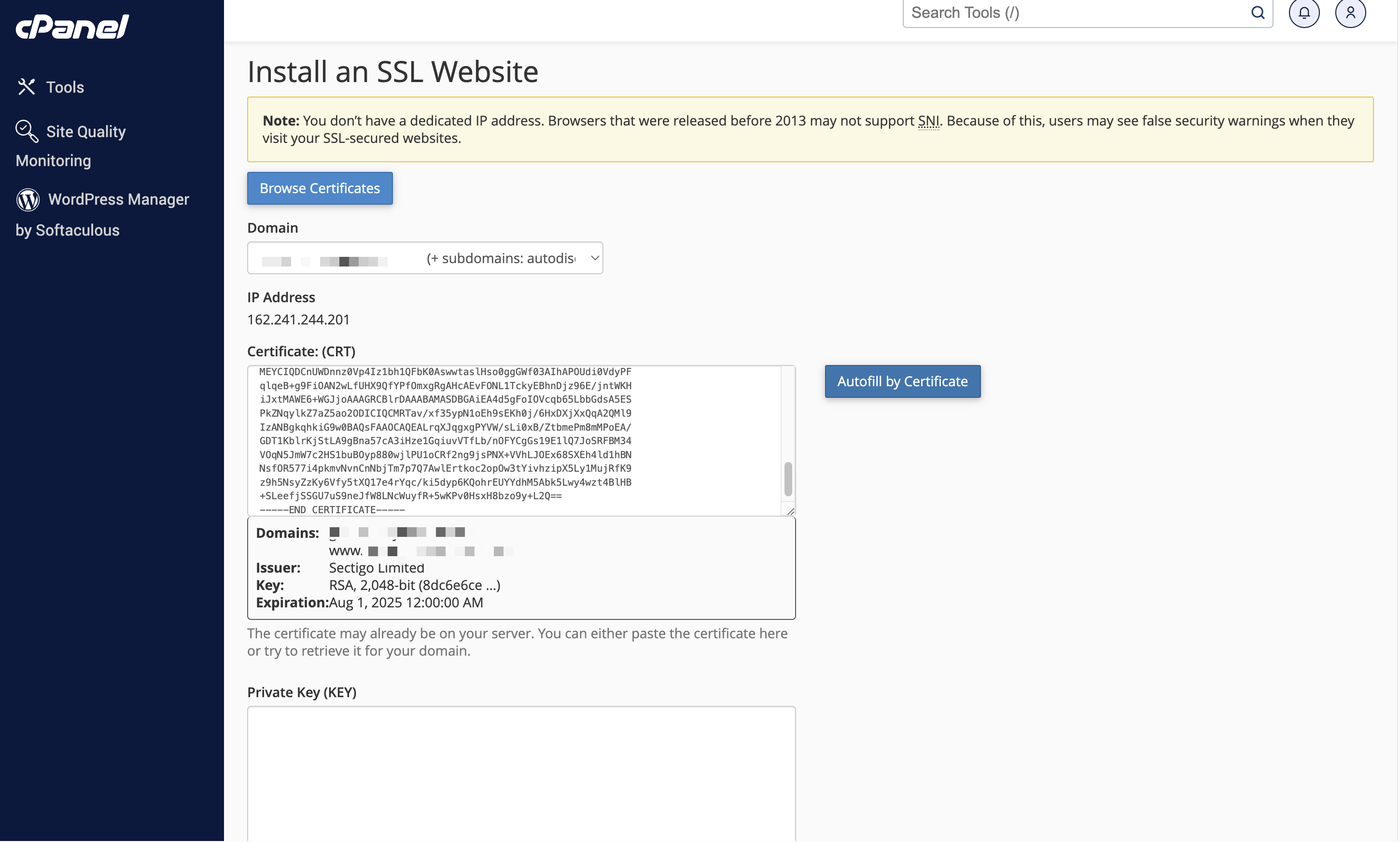The height and width of the screenshot is (842, 1400).
Task: Open the user account icon
Action: (x=1350, y=13)
